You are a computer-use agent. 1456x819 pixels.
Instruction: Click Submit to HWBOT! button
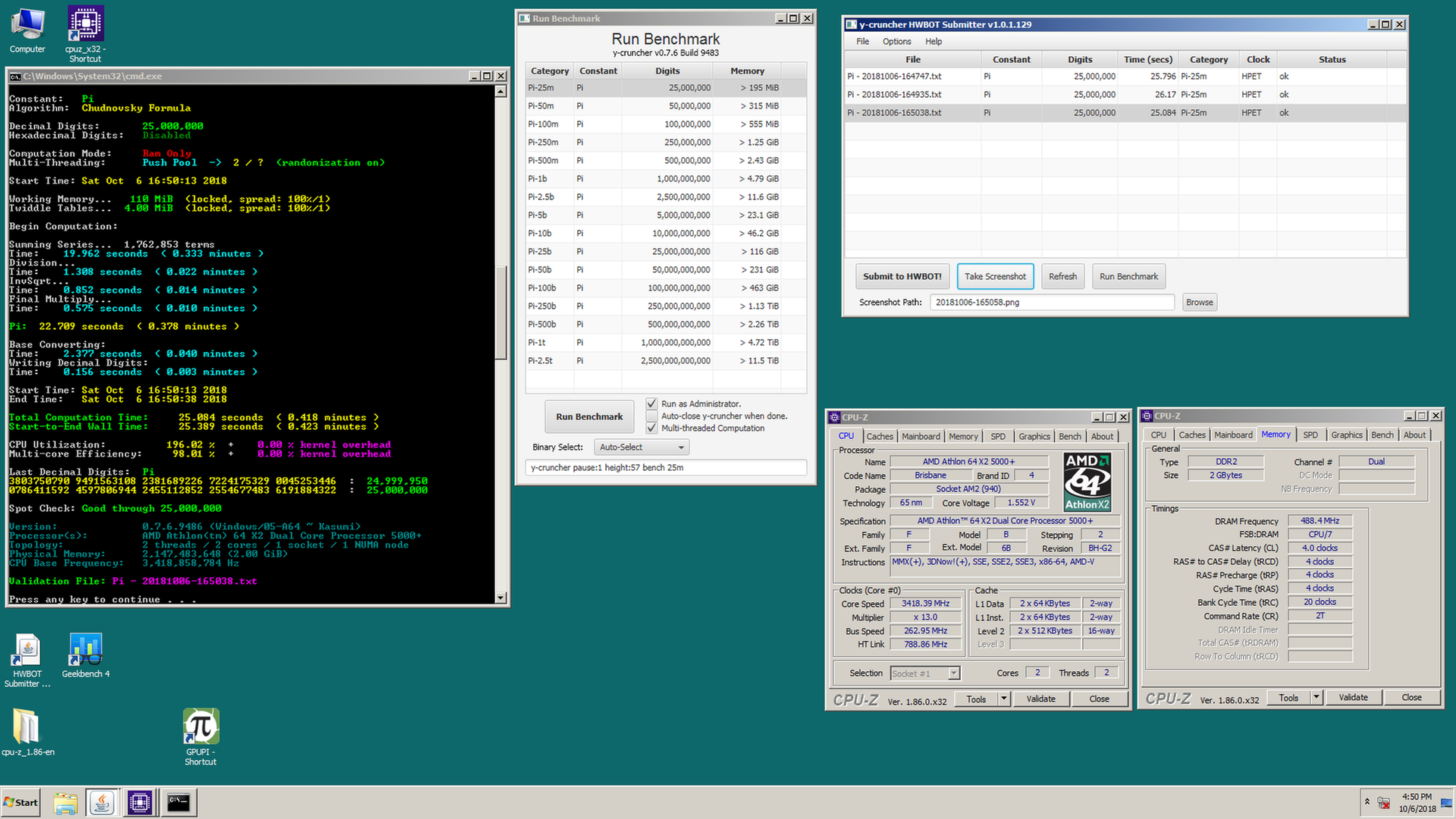click(x=902, y=276)
